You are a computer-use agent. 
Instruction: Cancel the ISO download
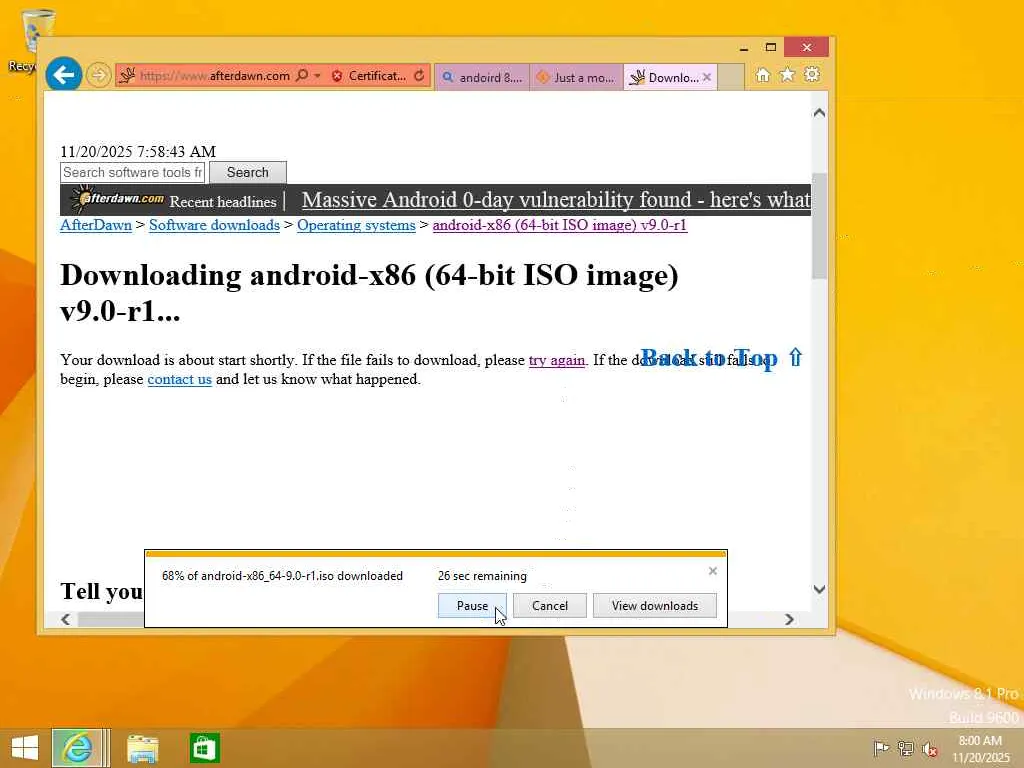click(x=550, y=606)
